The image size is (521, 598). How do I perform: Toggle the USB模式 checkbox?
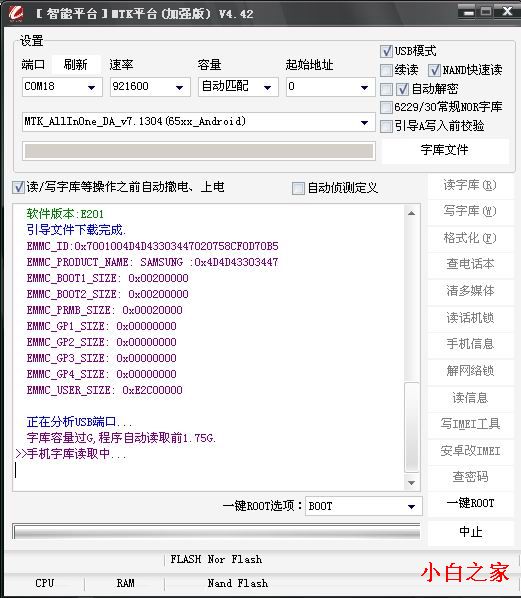click(386, 51)
